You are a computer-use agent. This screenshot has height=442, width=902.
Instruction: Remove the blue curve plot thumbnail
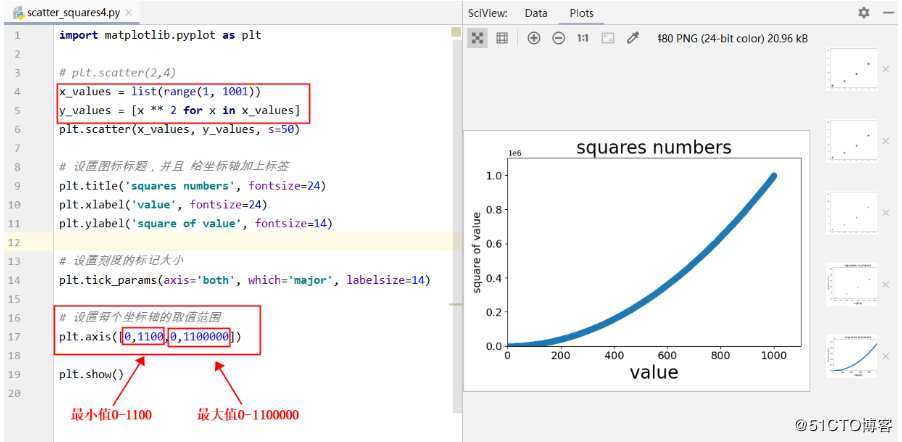(886, 356)
